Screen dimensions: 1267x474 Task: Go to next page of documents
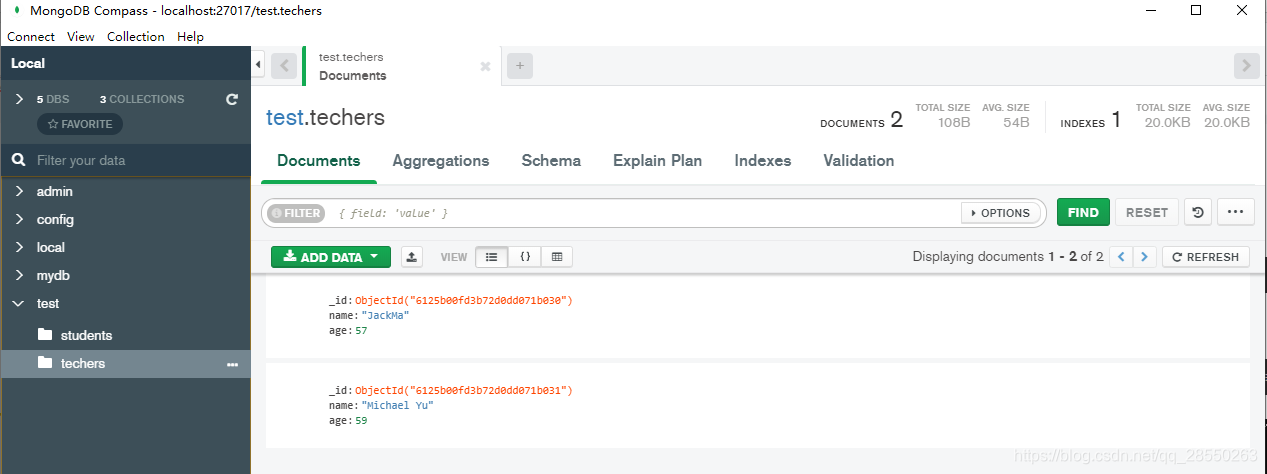click(x=1145, y=257)
